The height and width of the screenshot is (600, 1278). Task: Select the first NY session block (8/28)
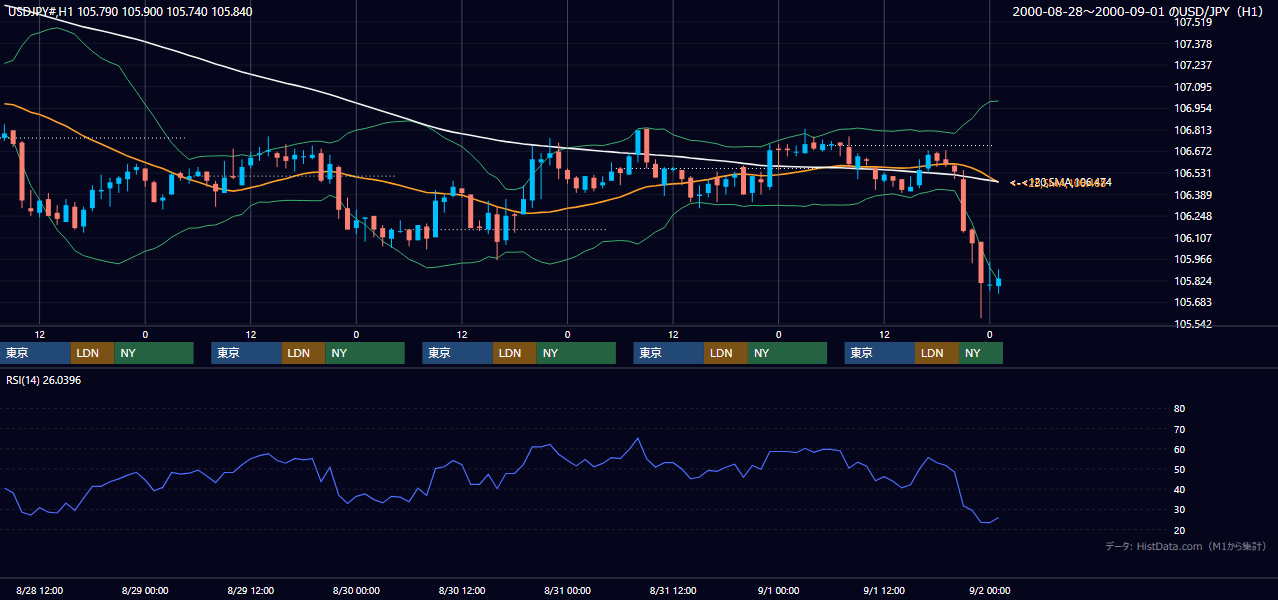(153, 353)
